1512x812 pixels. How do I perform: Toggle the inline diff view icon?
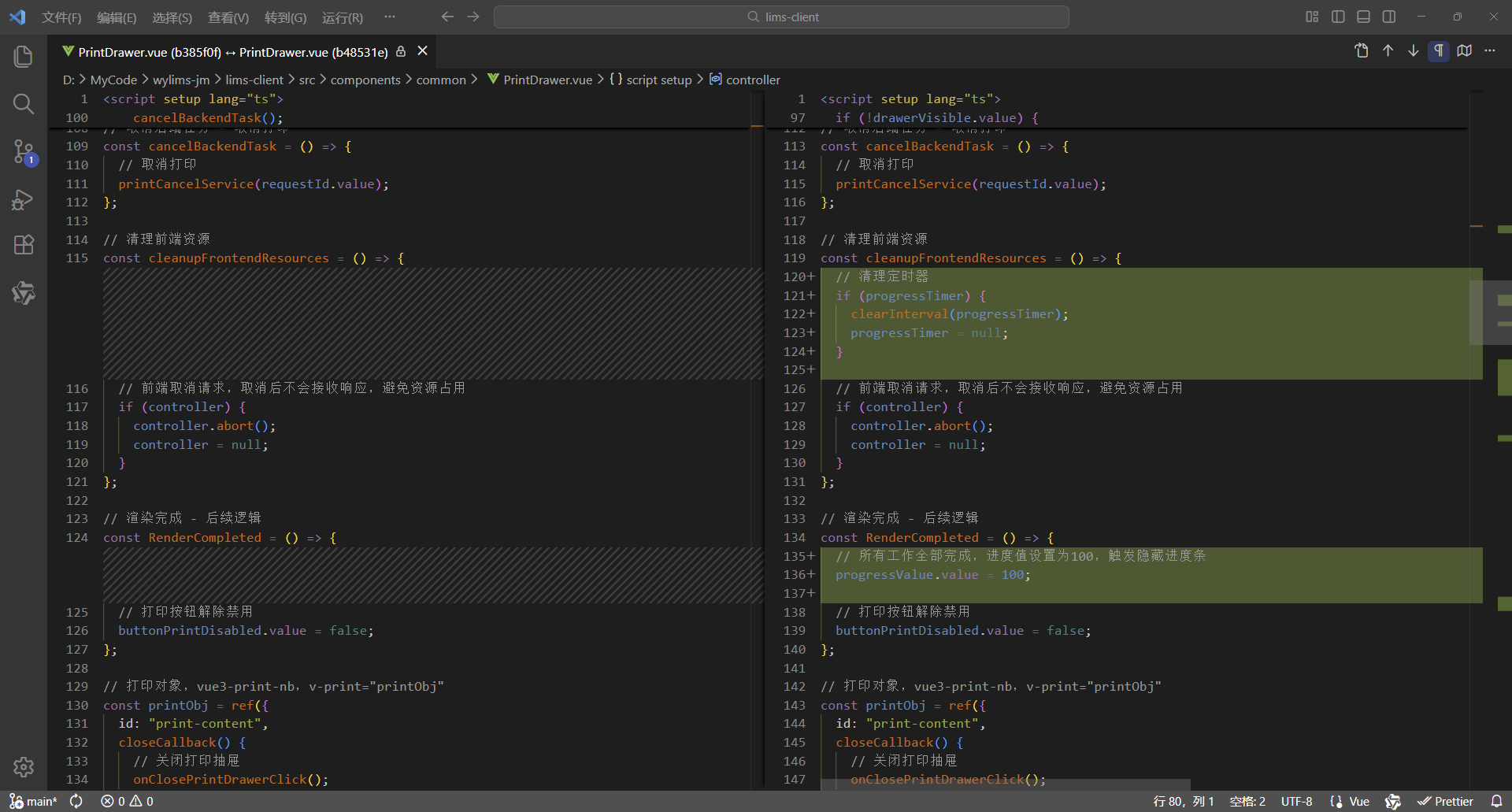(x=1465, y=50)
